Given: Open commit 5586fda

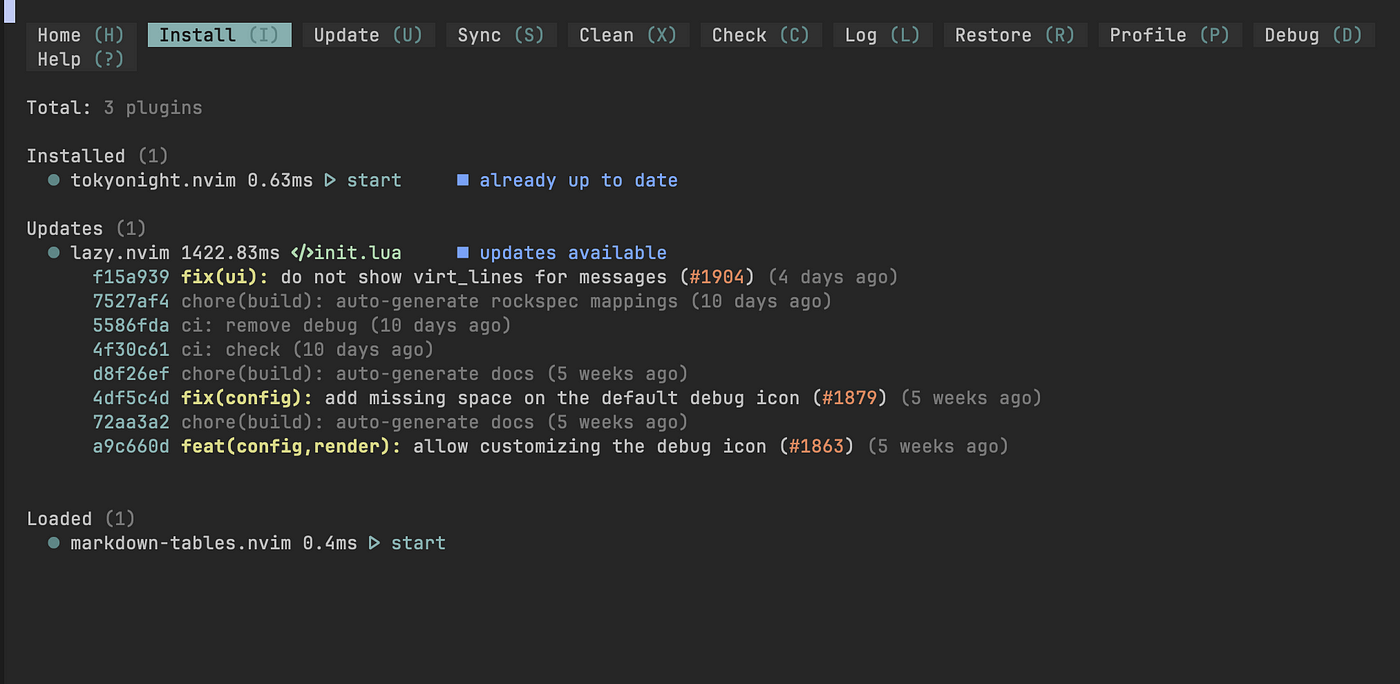Looking at the screenshot, I should click(131, 325).
